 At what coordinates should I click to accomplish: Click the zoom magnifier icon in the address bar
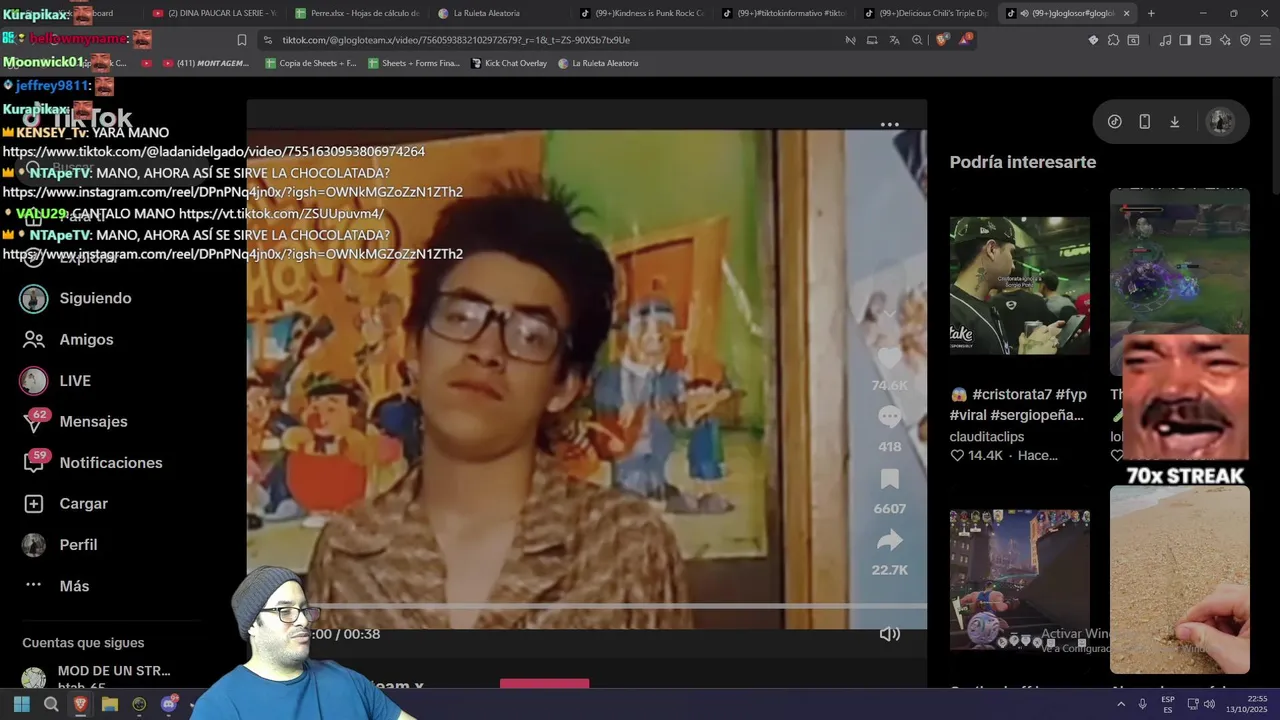[917, 40]
